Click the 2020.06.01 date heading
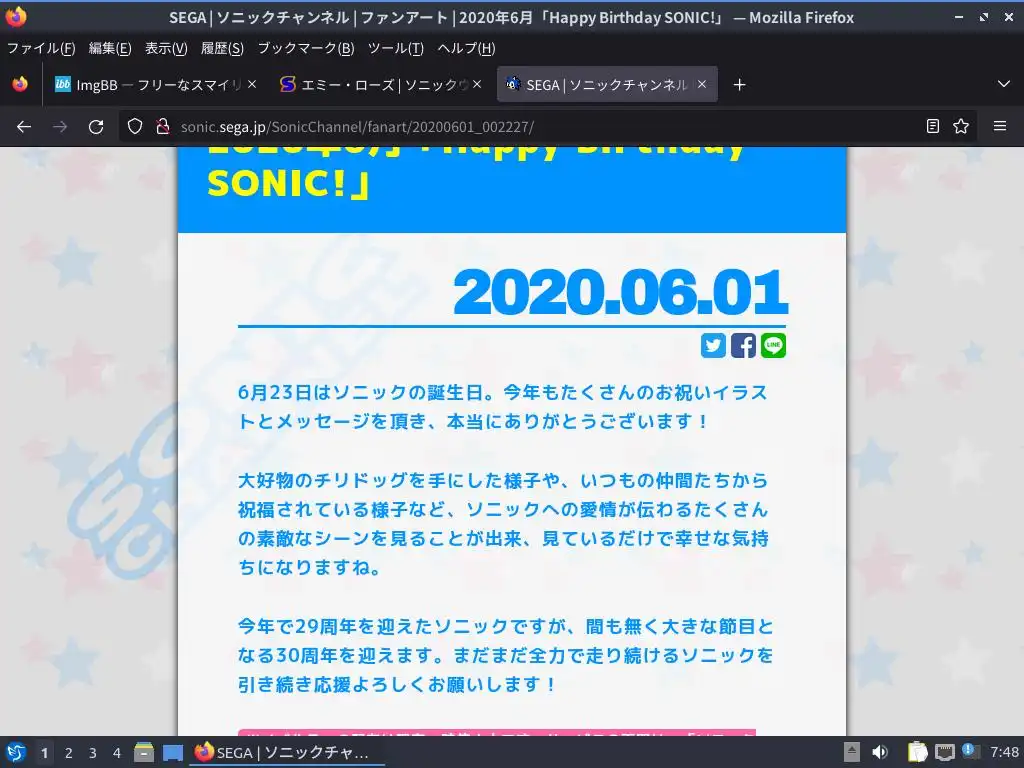Screen dimensions: 1024x768 tap(620, 292)
